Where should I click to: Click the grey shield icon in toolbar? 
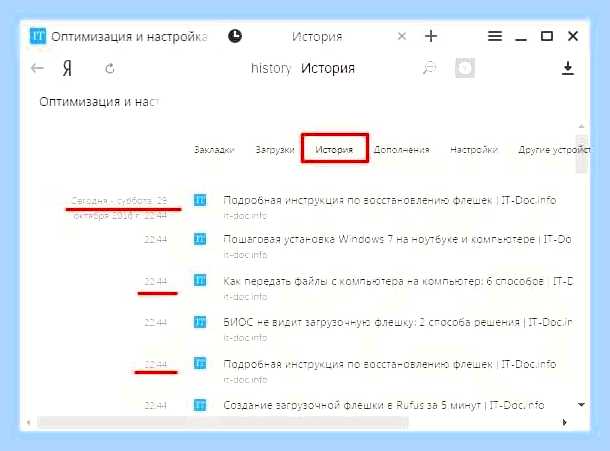tap(465, 68)
